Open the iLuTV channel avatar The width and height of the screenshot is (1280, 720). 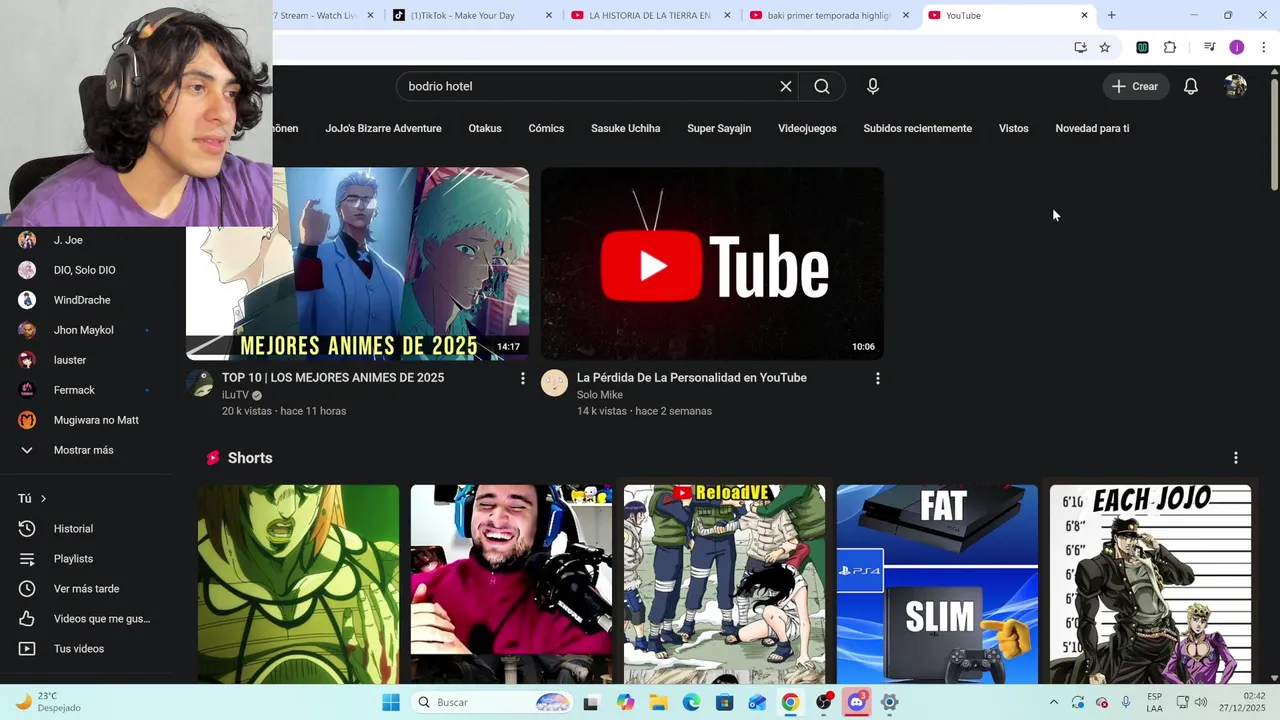click(200, 383)
